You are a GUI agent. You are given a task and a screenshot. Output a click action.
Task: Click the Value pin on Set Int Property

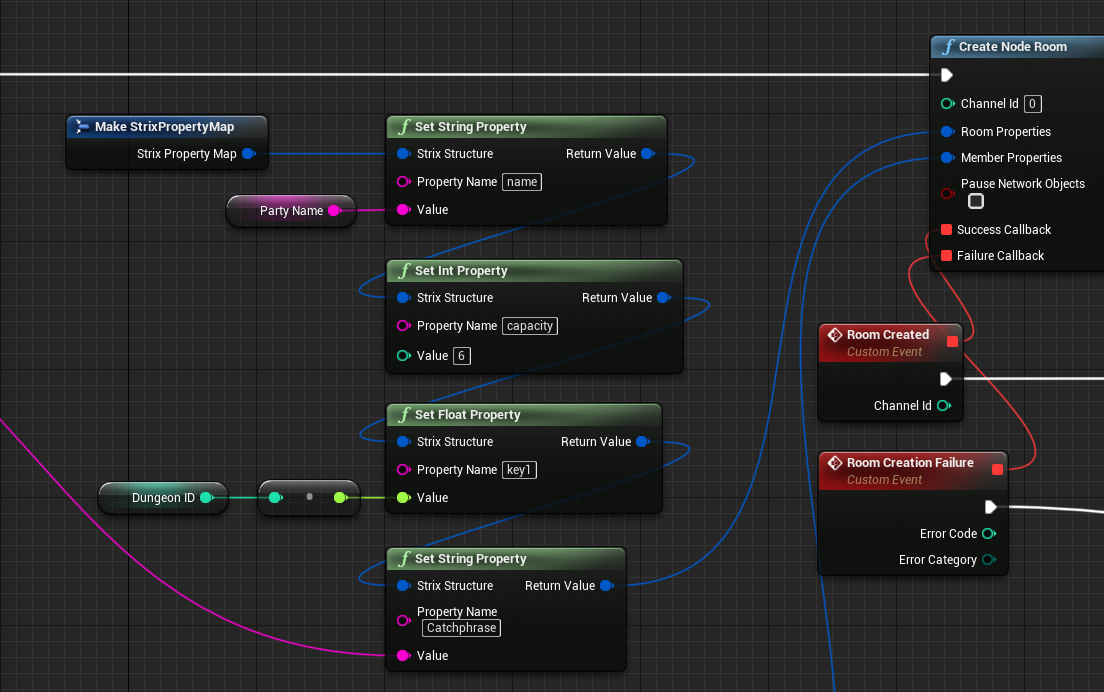403,356
